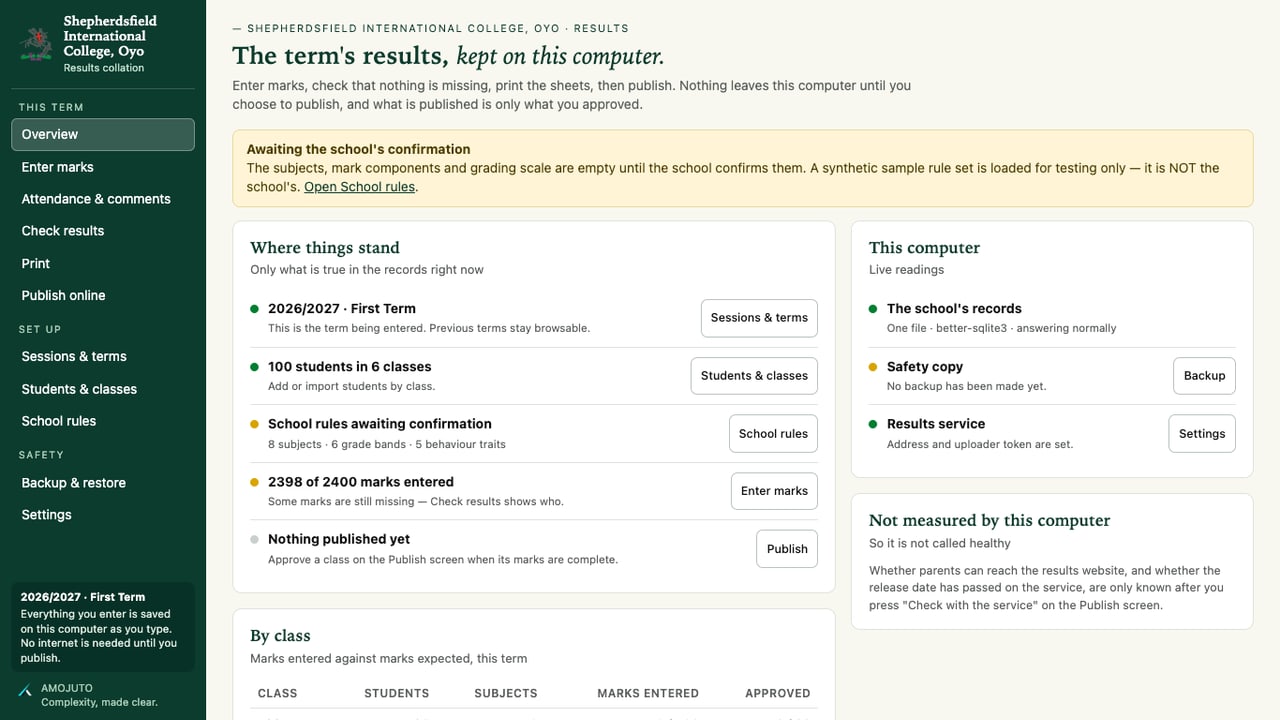Image resolution: width=1280 pixels, height=720 pixels.
Task: Open Settings from the sidebar
Action: [x=103, y=515]
